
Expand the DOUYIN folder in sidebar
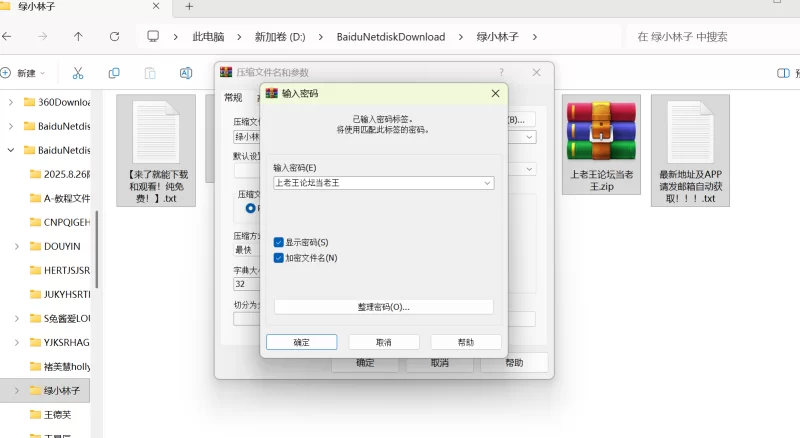(16, 246)
